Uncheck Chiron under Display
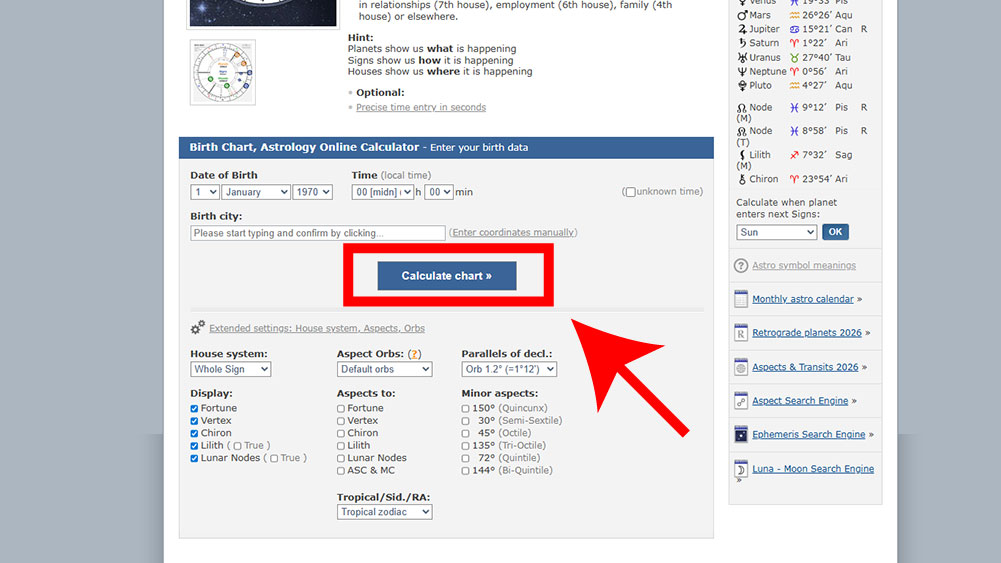 point(195,433)
